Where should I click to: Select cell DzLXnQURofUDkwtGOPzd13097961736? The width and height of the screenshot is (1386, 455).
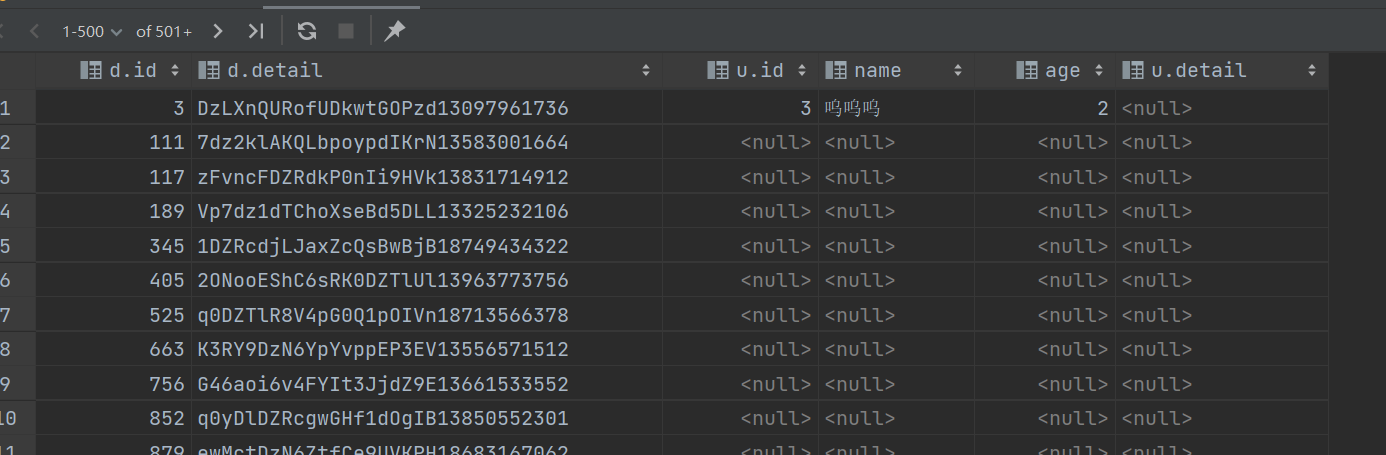point(427,108)
